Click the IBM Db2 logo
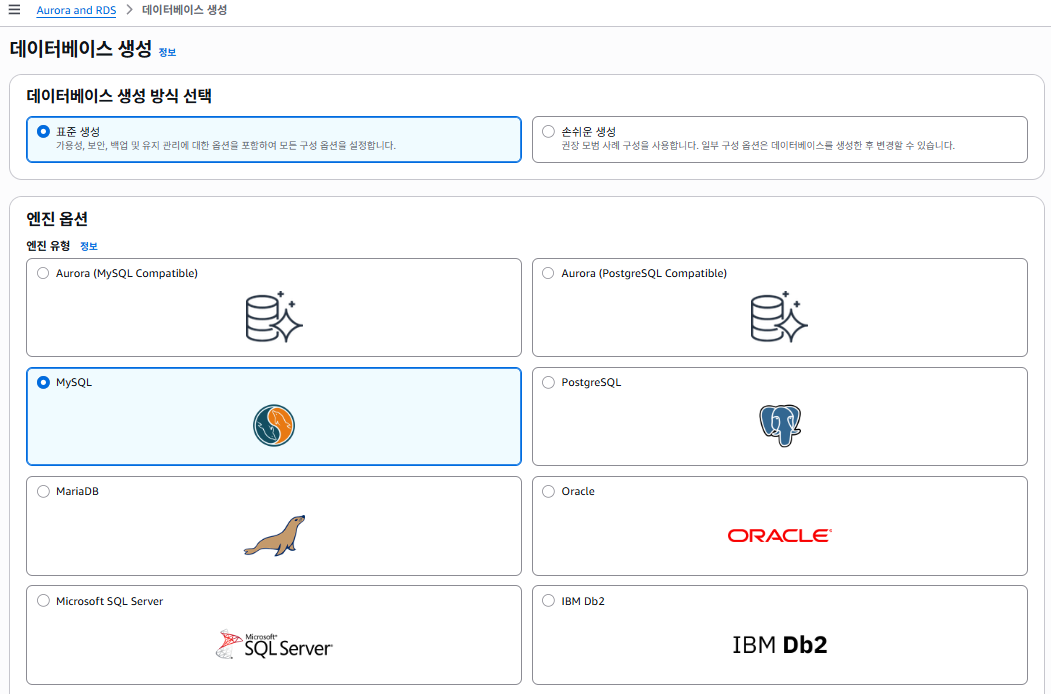Screen dimensions: 1051x694 pos(780,645)
